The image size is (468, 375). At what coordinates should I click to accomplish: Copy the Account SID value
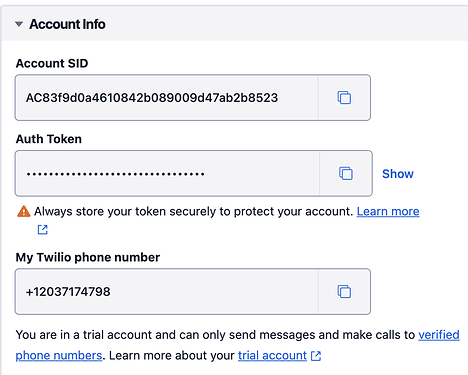point(344,98)
